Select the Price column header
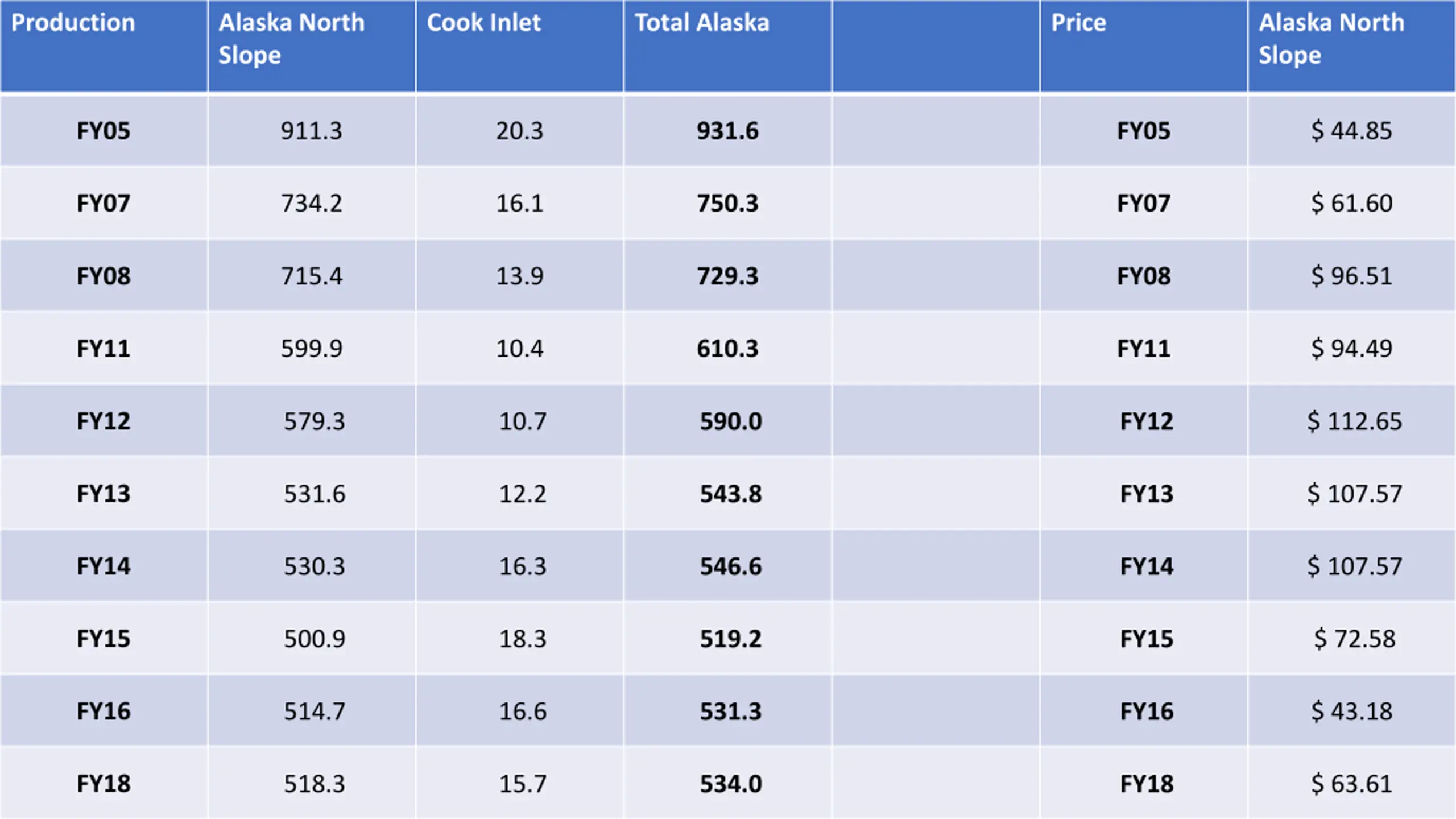Viewport: 1456px width, 819px height. 1144,45
